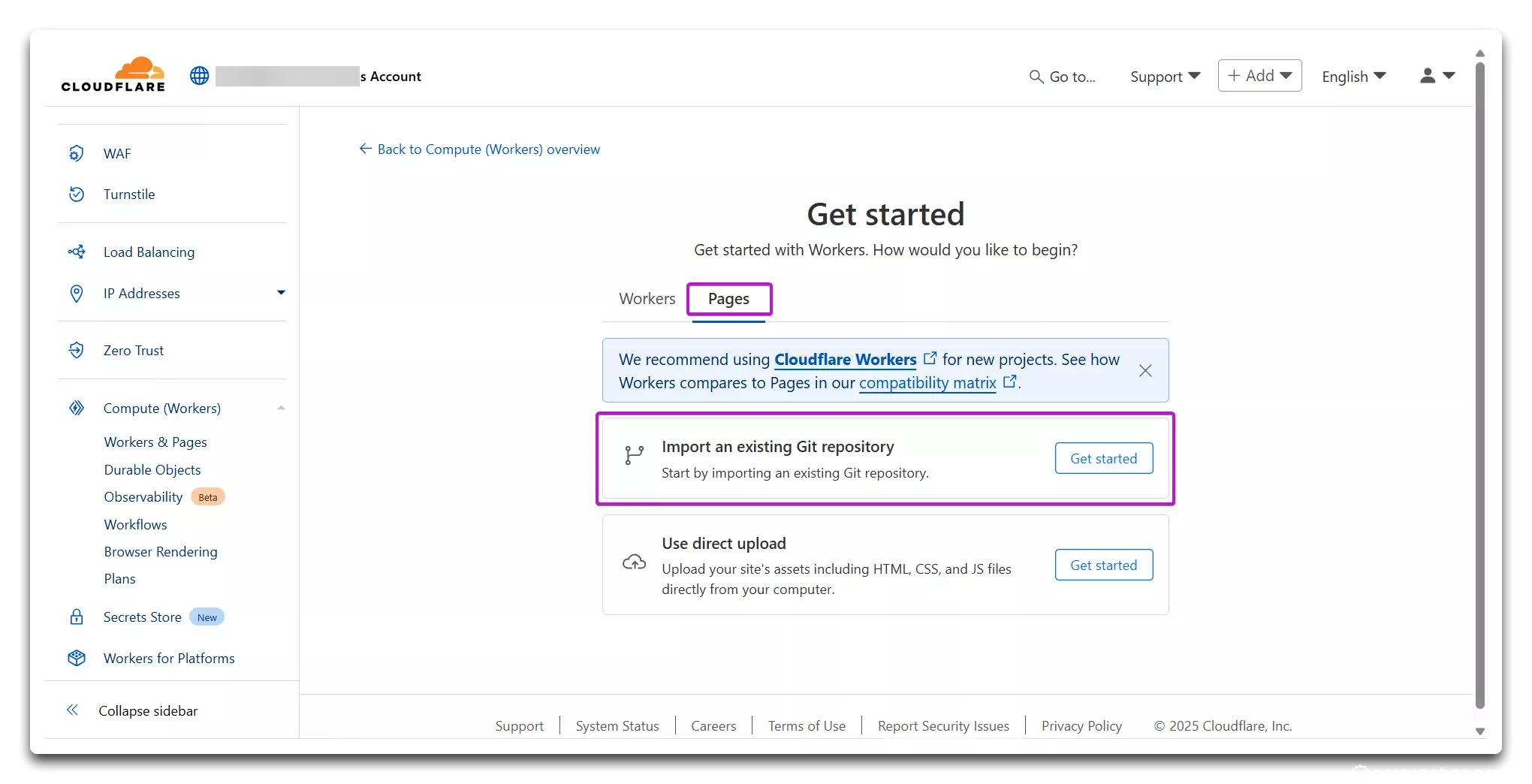Follow the Back to Compute (Workers) overview link
The image size is (1532, 784).
[x=489, y=149]
